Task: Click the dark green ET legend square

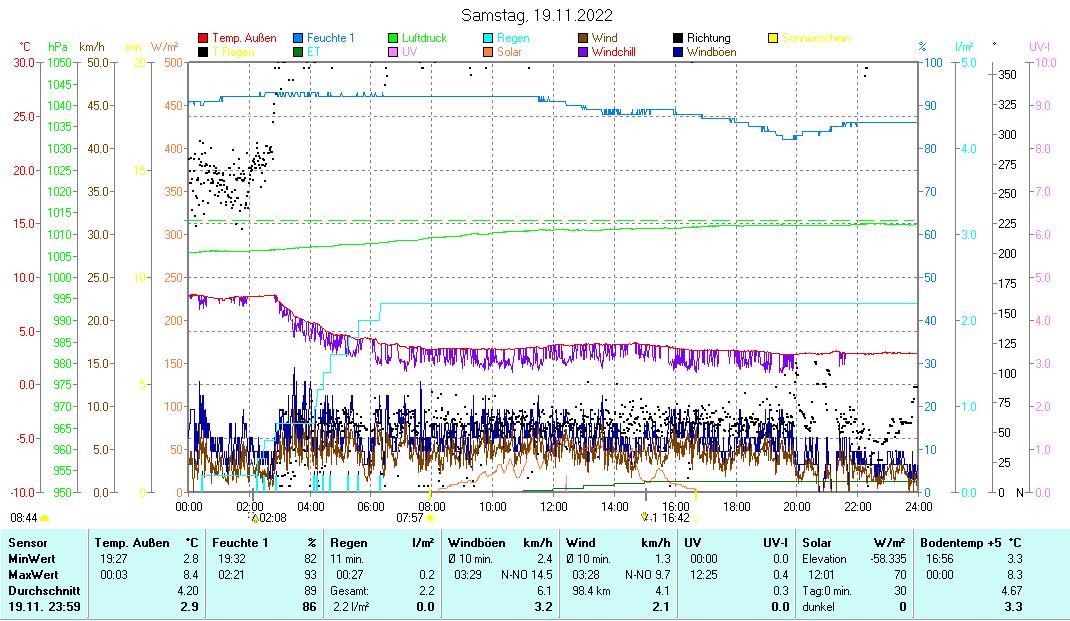Action: click(299, 51)
